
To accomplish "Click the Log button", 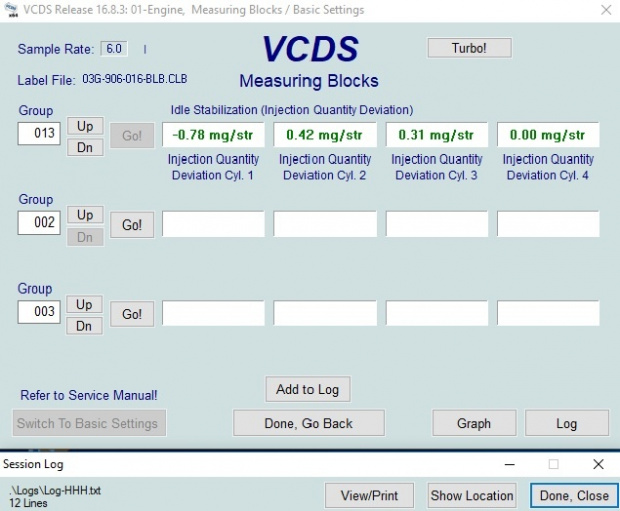I will tap(567, 423).
